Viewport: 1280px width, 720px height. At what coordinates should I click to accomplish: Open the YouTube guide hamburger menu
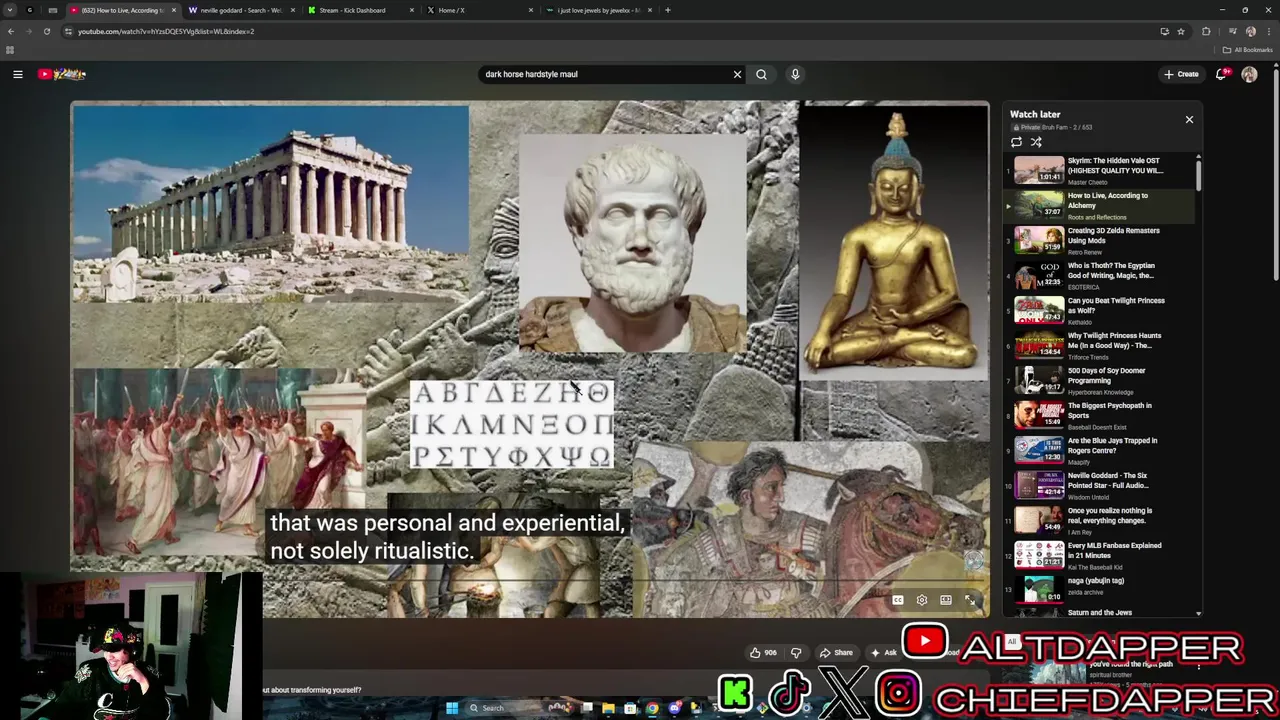[x=17, y=74]
